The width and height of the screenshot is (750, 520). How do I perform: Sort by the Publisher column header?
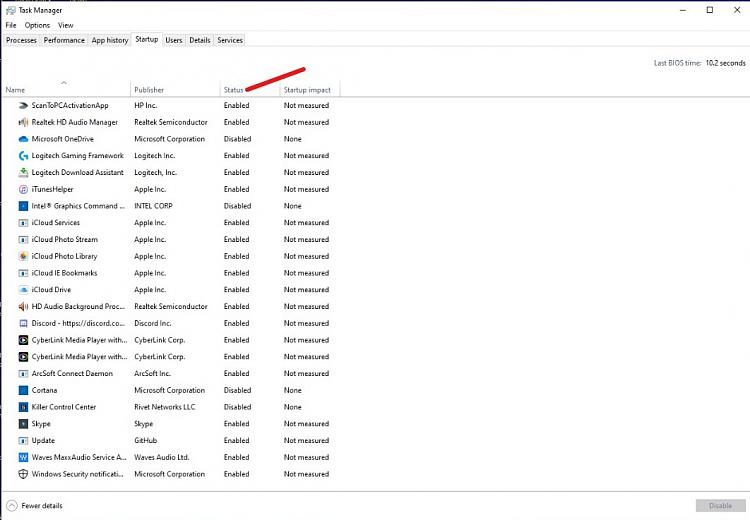[x=149, y=90]
